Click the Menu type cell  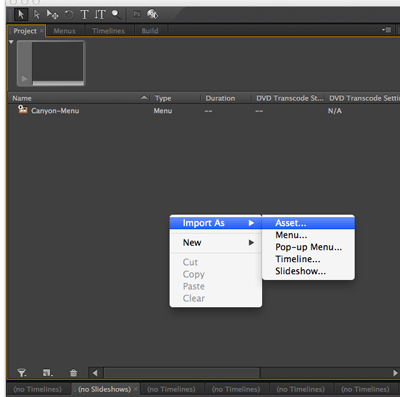pyautogui.click(x=163, y=111)
